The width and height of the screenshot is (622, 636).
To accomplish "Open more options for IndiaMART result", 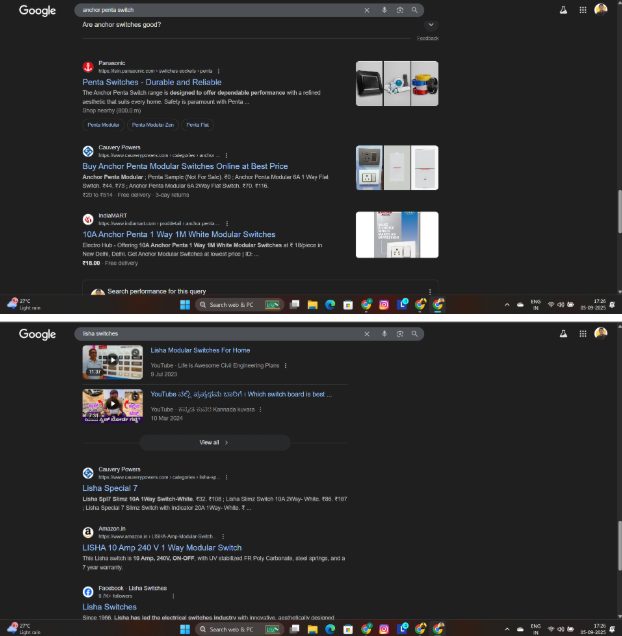I will coord(227,223).
